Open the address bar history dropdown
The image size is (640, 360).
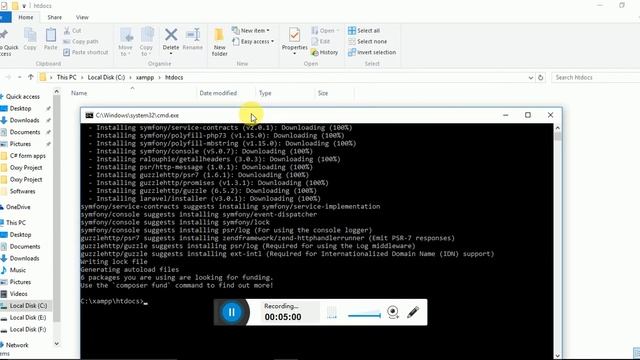click(x=531, y=78)
